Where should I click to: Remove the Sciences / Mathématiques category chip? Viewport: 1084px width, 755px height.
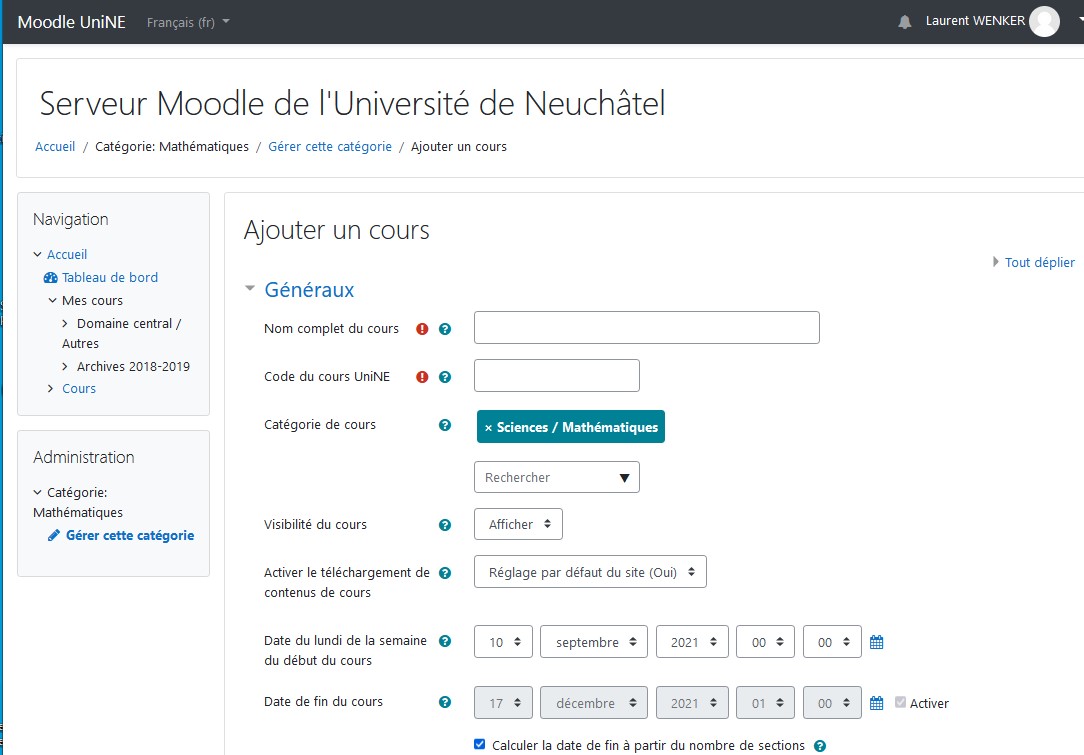487,426
